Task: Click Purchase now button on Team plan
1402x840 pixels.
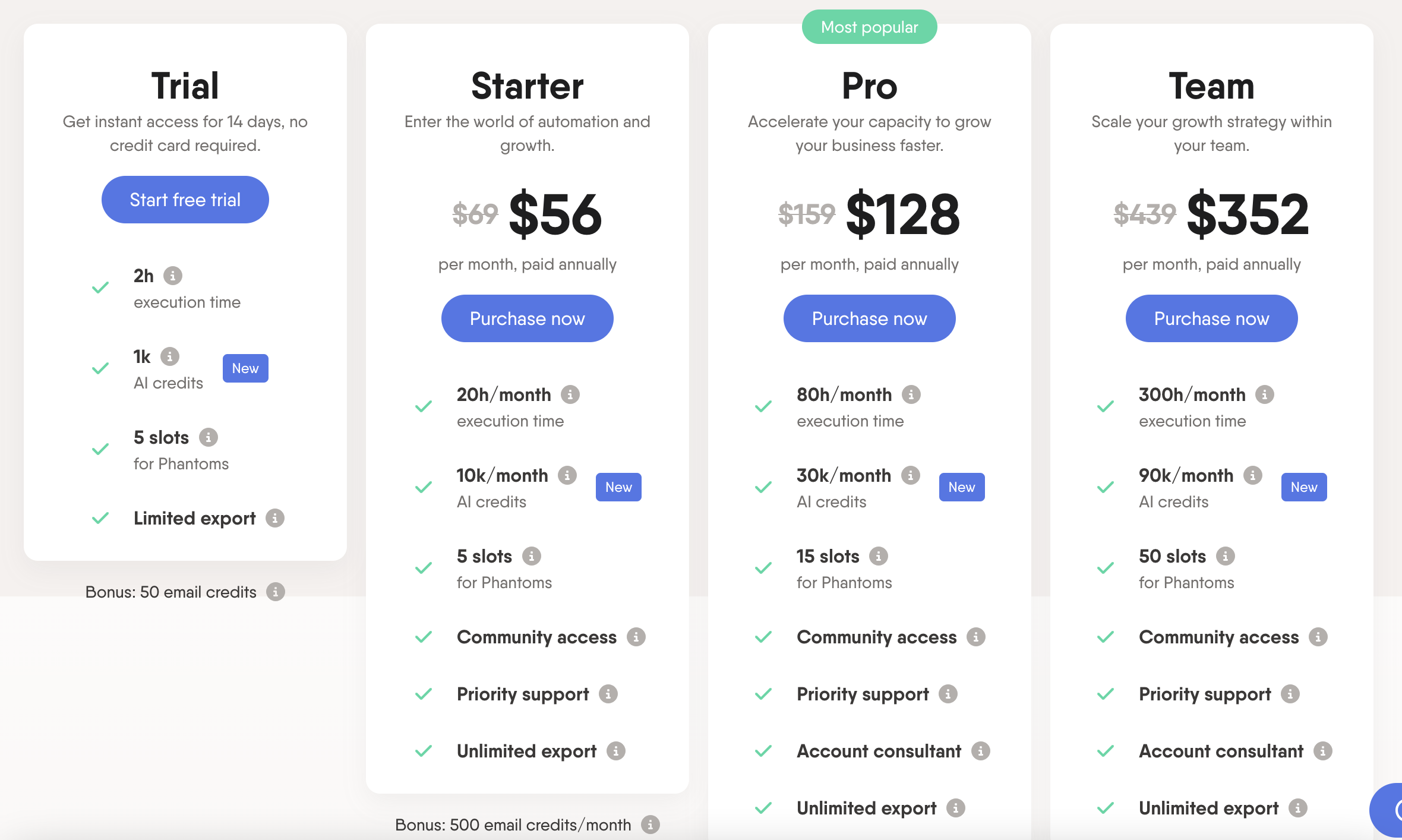Action: 1211,318
